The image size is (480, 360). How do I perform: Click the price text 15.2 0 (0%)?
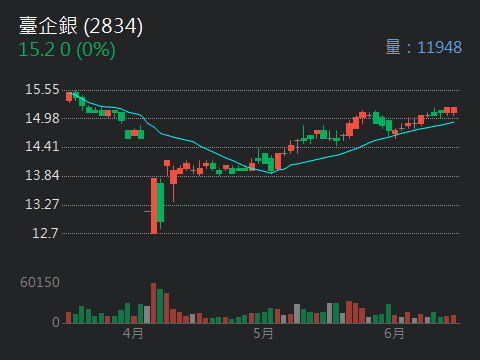67,50
